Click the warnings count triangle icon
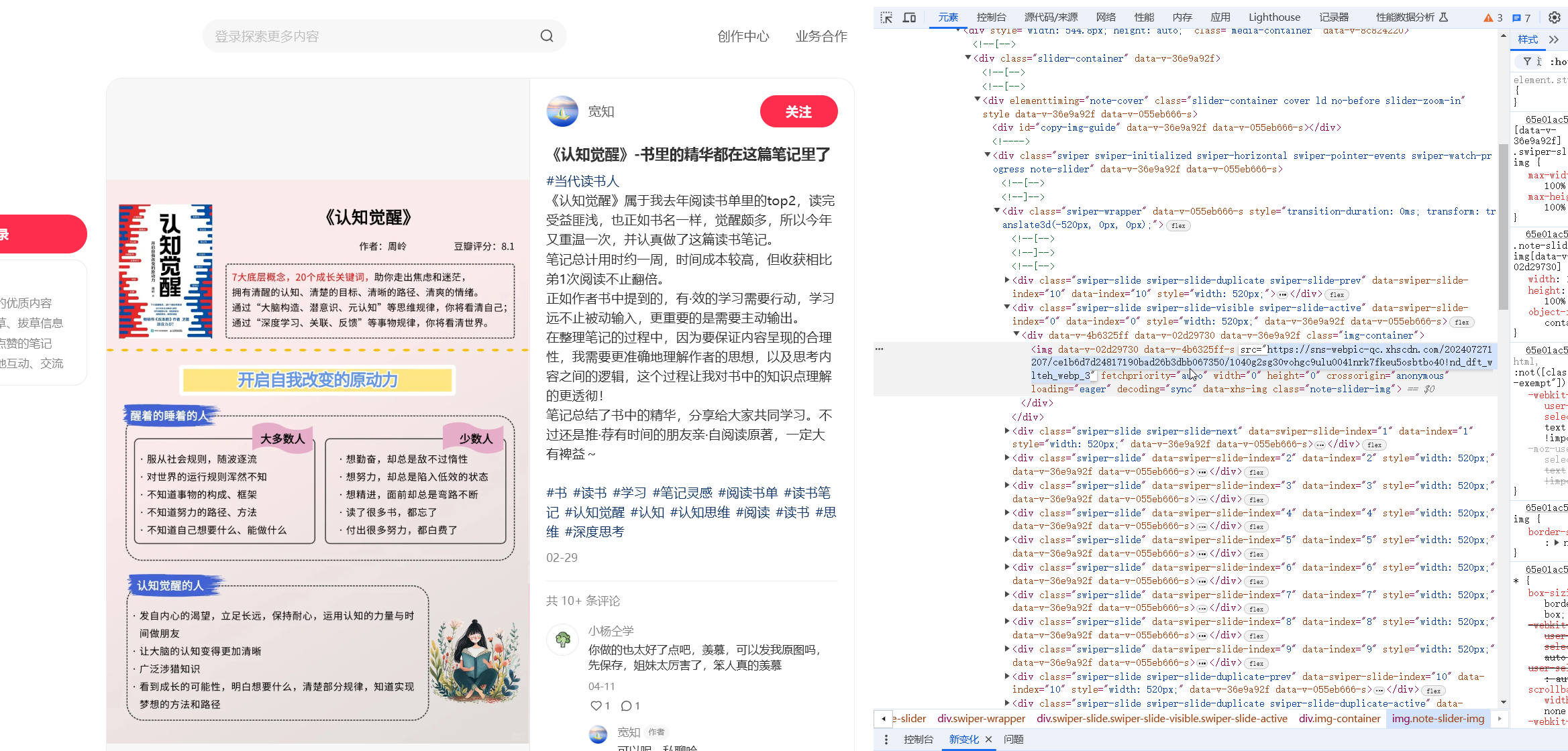Screen dimensions: 1568x751 (x=1489, y=18)
